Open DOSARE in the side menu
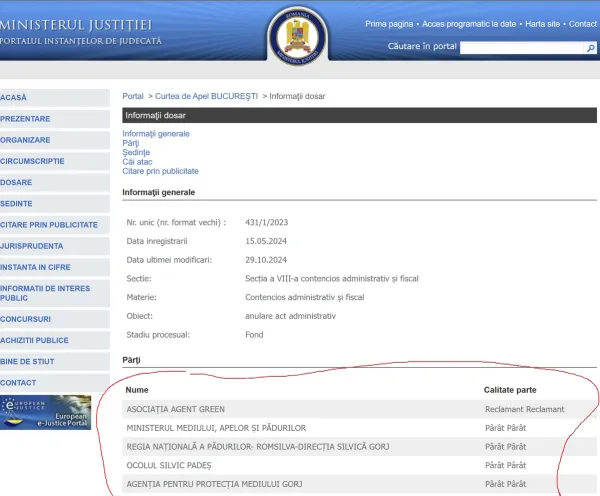 (17, 182)
